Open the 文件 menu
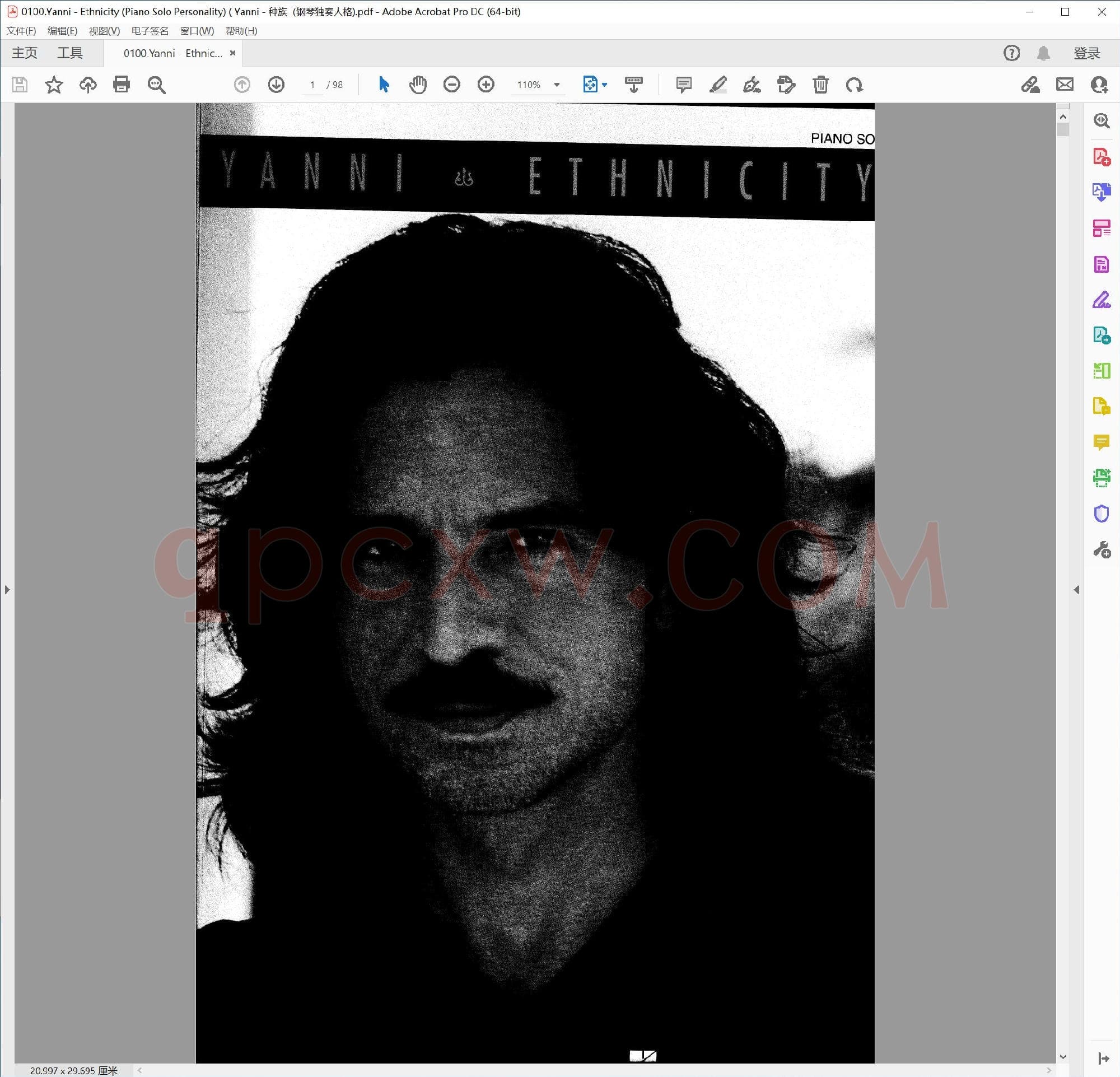 [x=21, y=31]
